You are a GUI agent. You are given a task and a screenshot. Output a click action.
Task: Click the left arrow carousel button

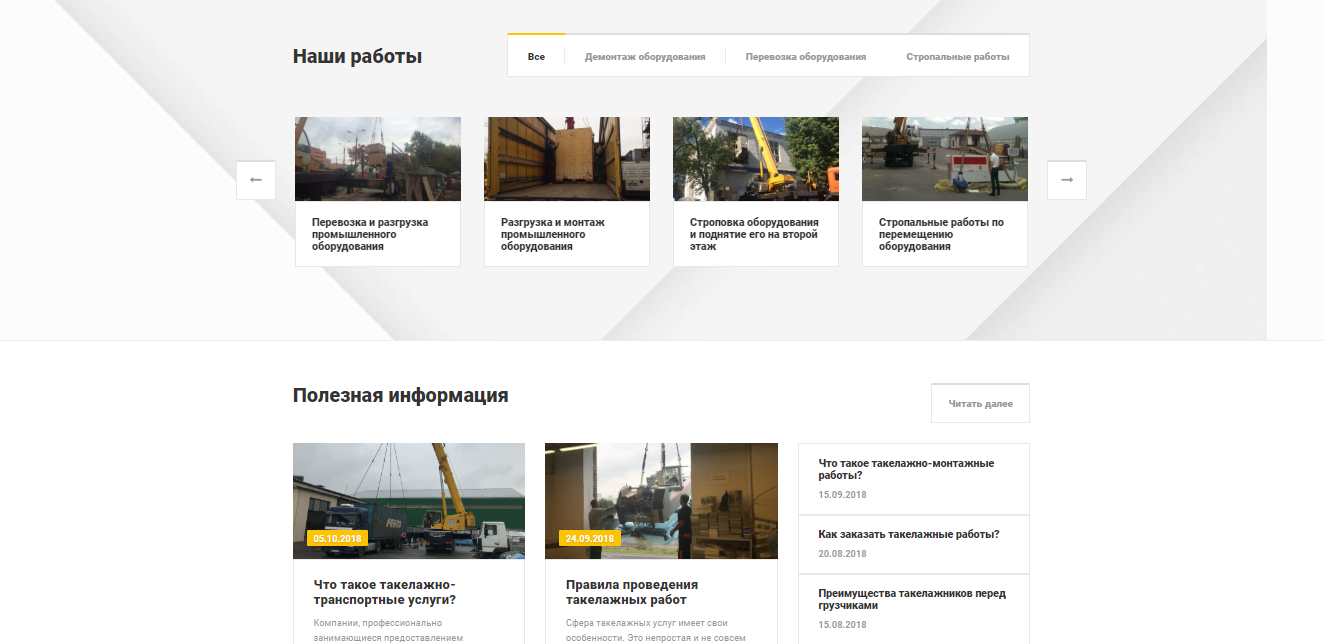point(256,180)
